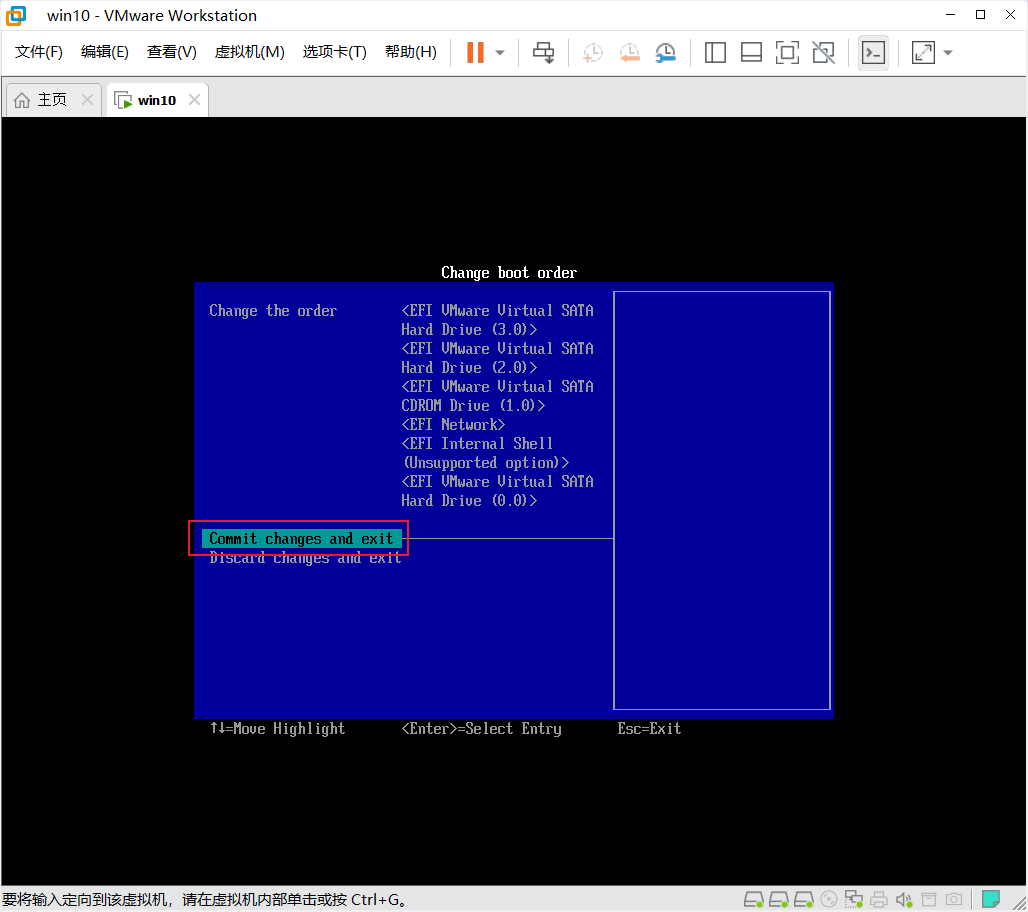The height and width of the screenshot is (912, 1028).
Task: Click the CD/DVD drive status icon
Action: [829, 899]
